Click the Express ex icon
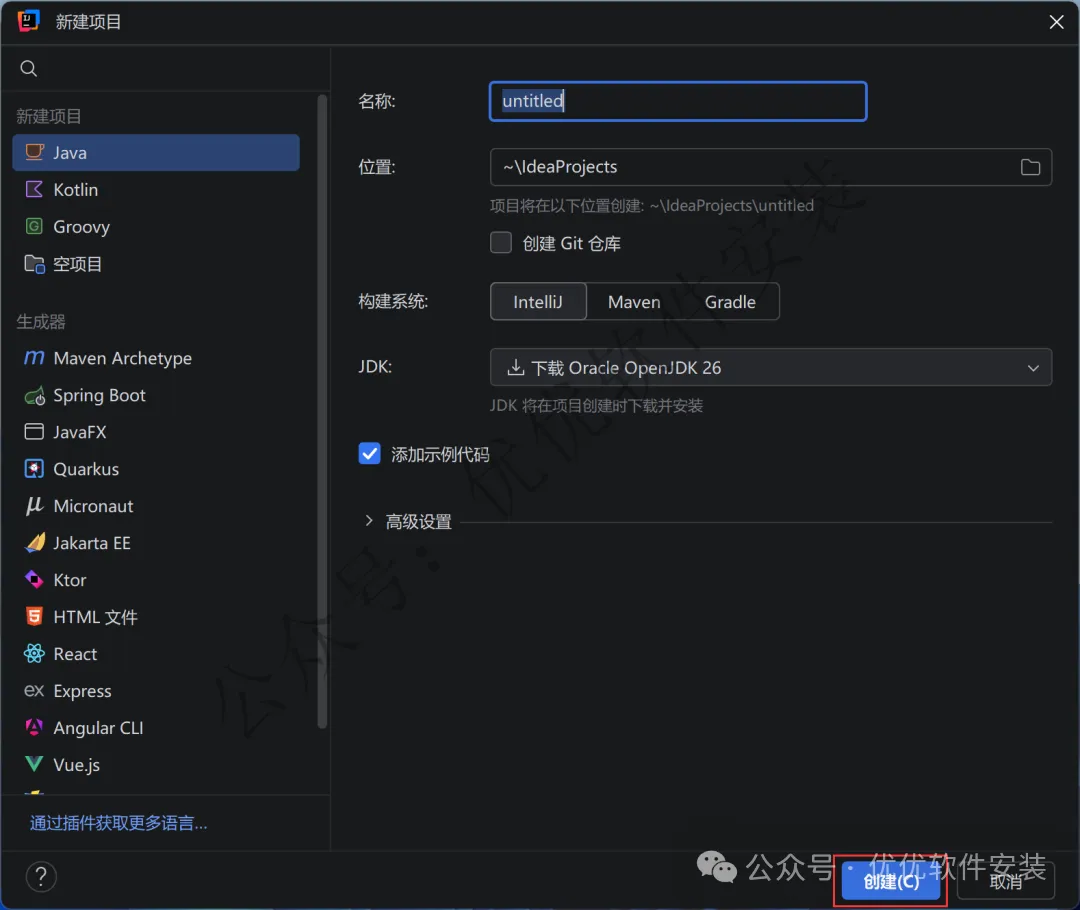The height and width of the screenshot is (910, 1080). tap(34, 690)
